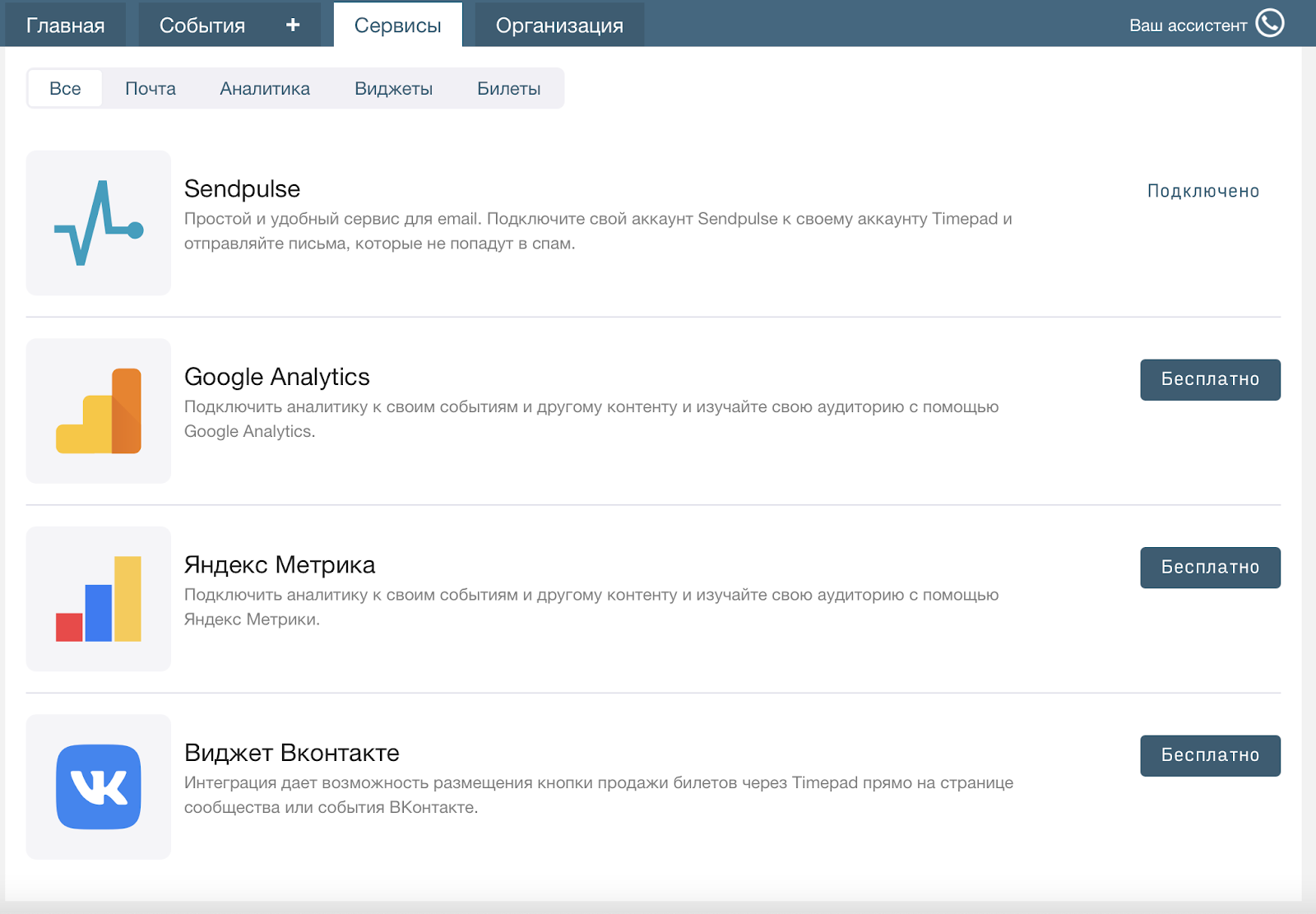
Task: Open the Виджет Вконтакте service title
Action: click(292, 753)
